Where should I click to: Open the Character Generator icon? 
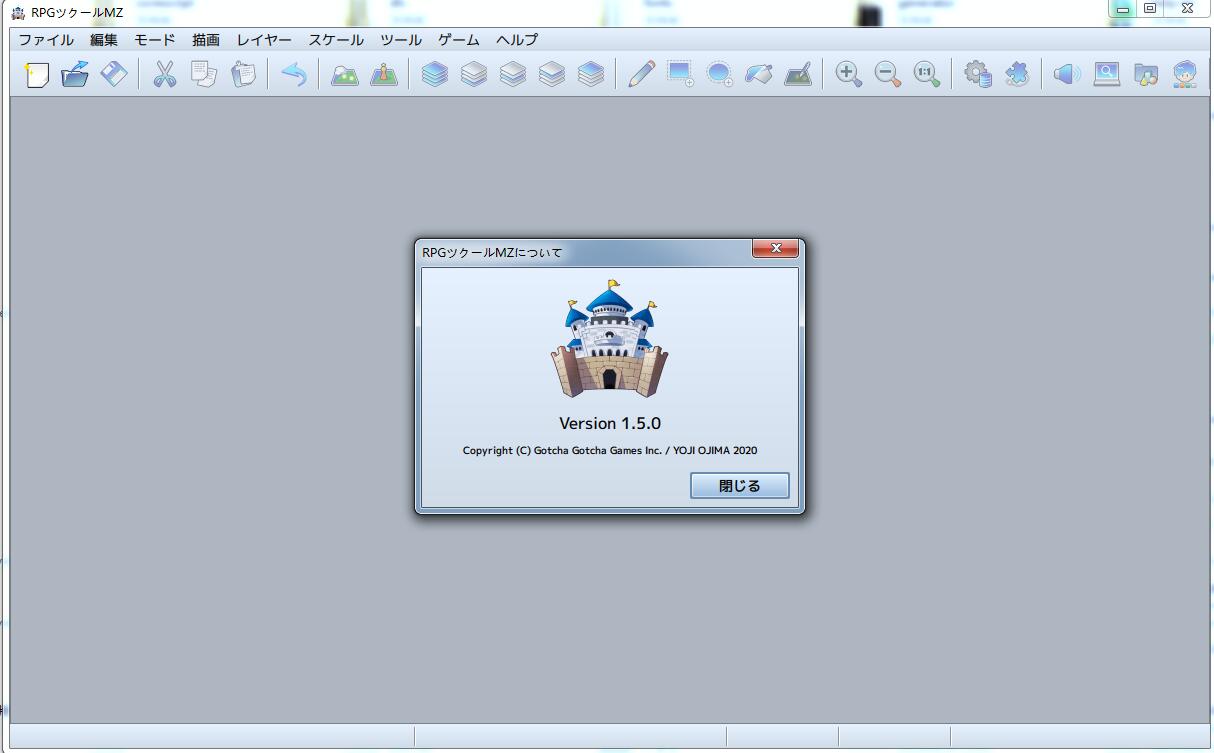coord(1185,74)
